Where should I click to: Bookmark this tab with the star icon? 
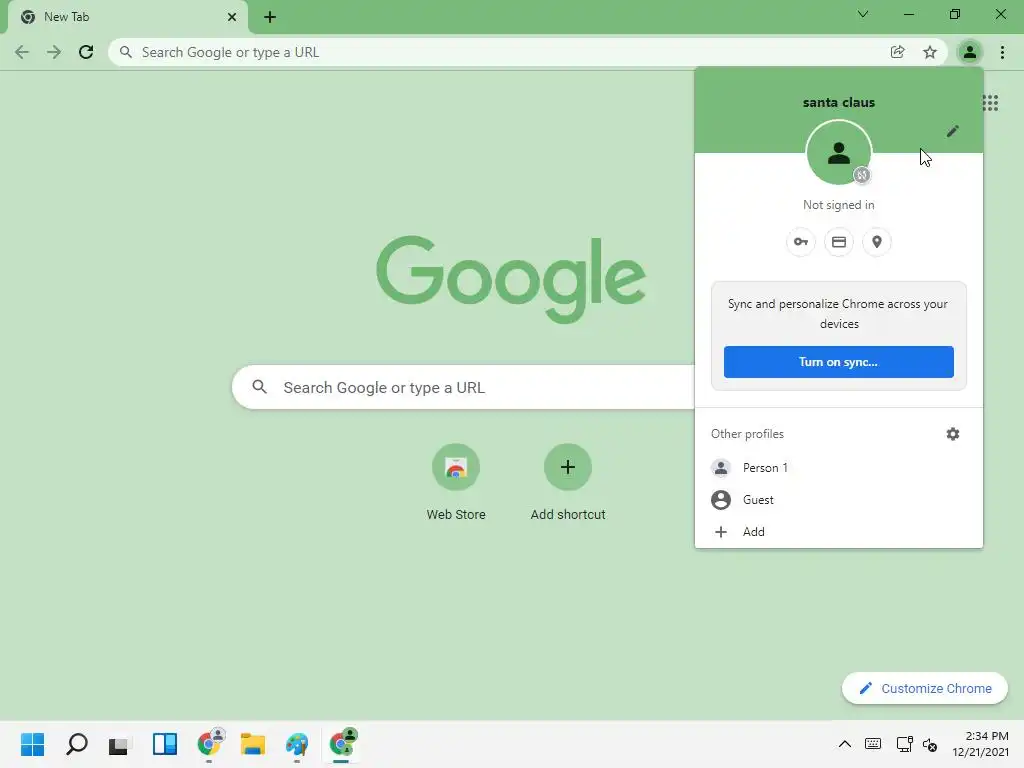pos(930,52)
